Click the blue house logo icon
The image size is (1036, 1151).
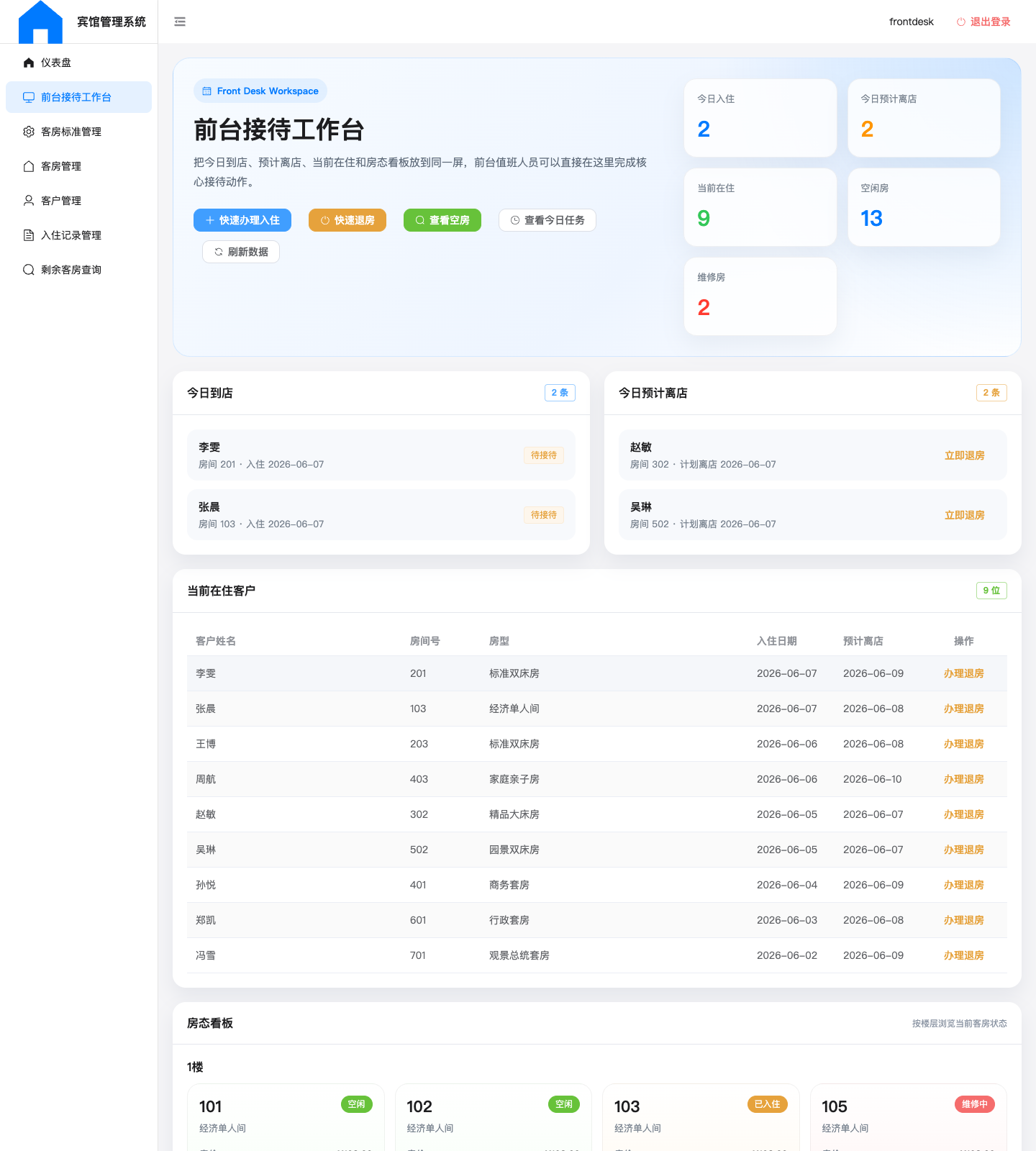coord(40,22)
